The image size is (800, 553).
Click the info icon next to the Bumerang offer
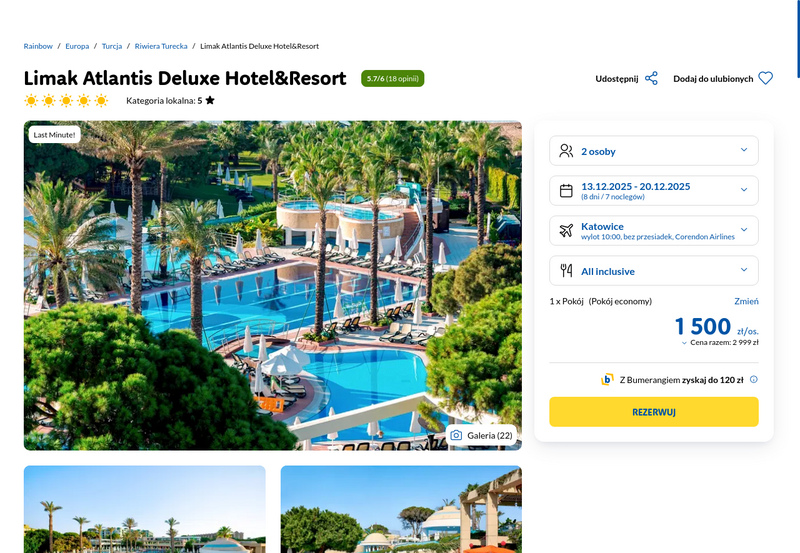pyautogui.click(x=754, y=379)
